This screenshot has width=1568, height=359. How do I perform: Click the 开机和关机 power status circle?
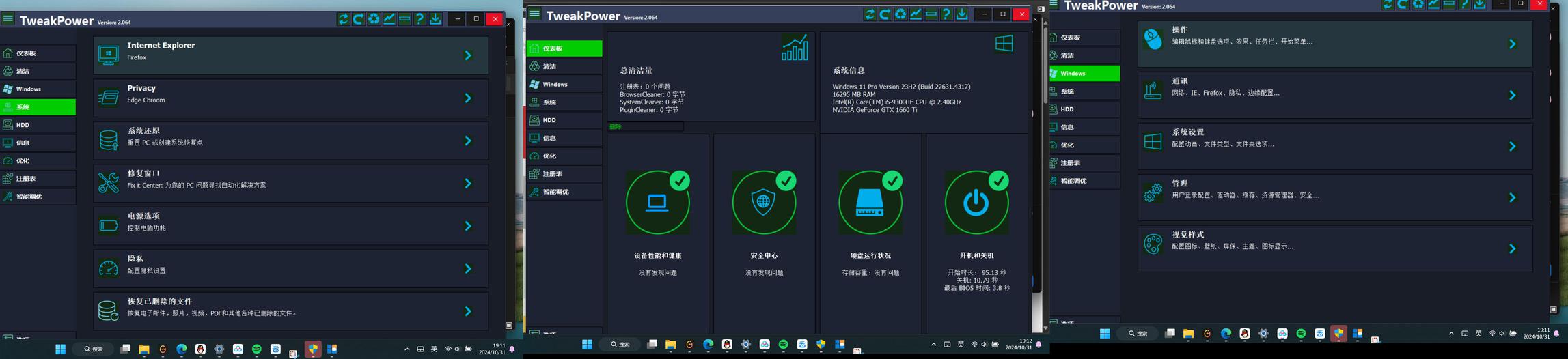[976, 203]
